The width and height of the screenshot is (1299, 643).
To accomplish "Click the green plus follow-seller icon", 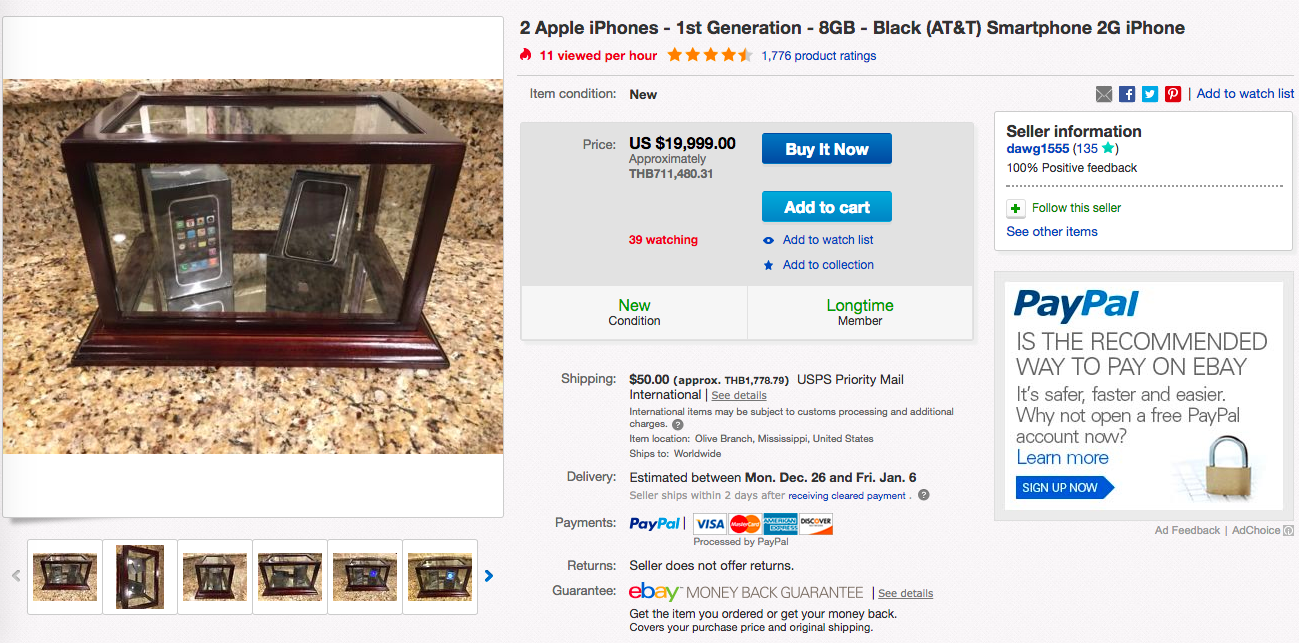I will [1016, 208].
